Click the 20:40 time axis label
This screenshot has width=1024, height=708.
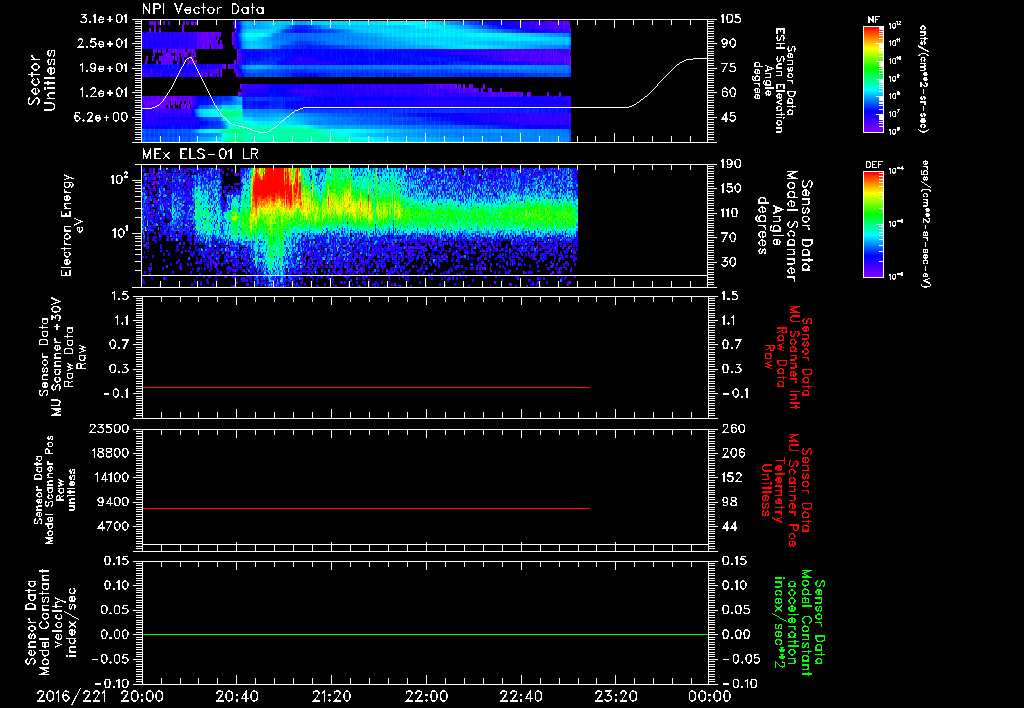[236, 696]
